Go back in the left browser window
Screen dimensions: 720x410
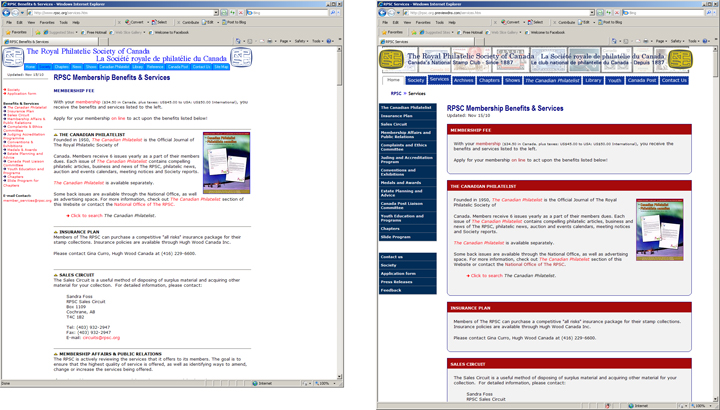point(6,13)
